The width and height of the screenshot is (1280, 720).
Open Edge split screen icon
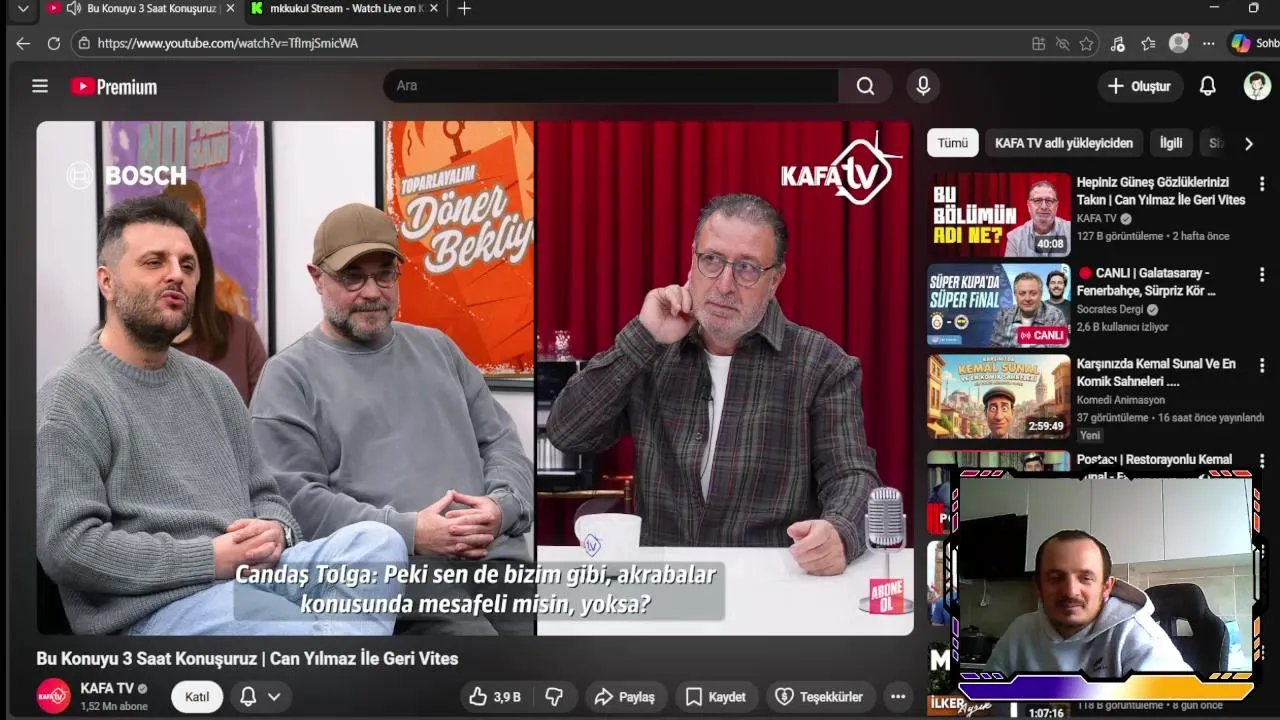(1039, 43)
